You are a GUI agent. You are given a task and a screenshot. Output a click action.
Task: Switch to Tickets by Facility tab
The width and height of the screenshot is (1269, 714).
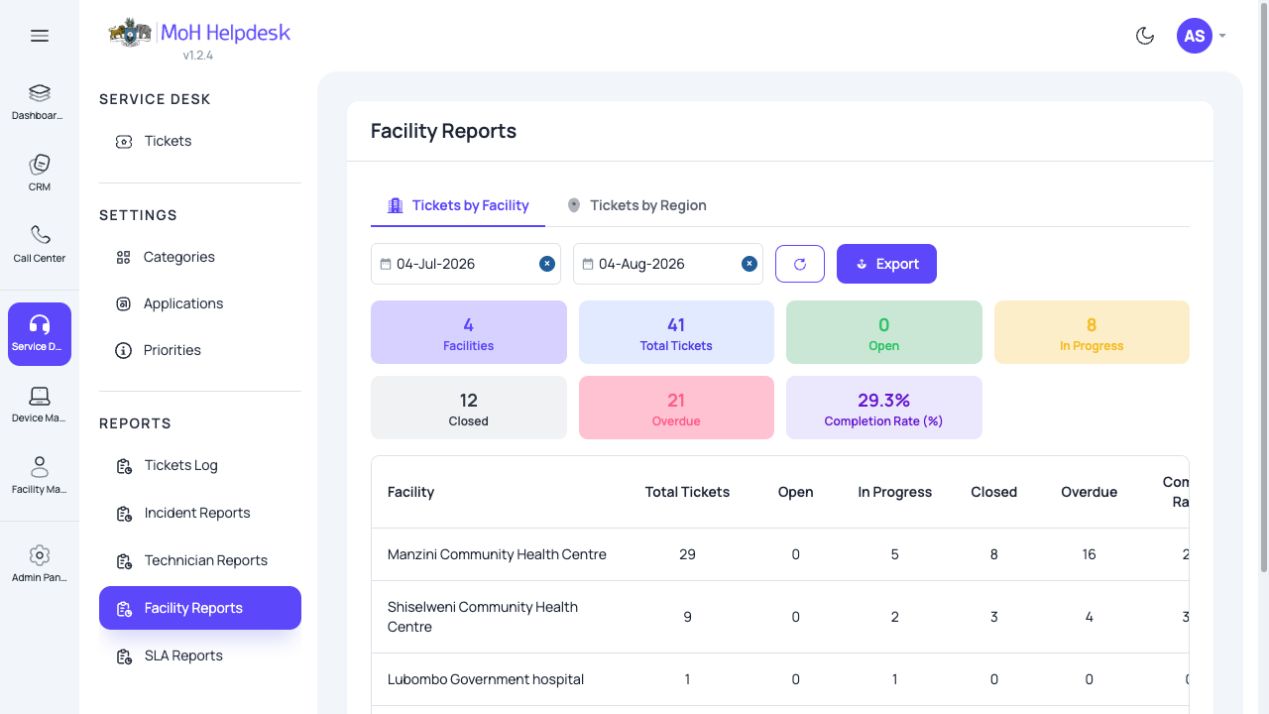pyautogui.click(x=458, y=205)
